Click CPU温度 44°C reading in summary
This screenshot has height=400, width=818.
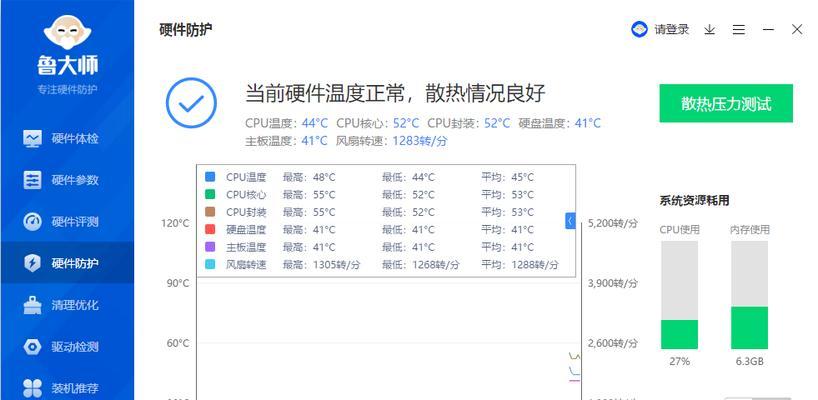[x=287, y=124]
